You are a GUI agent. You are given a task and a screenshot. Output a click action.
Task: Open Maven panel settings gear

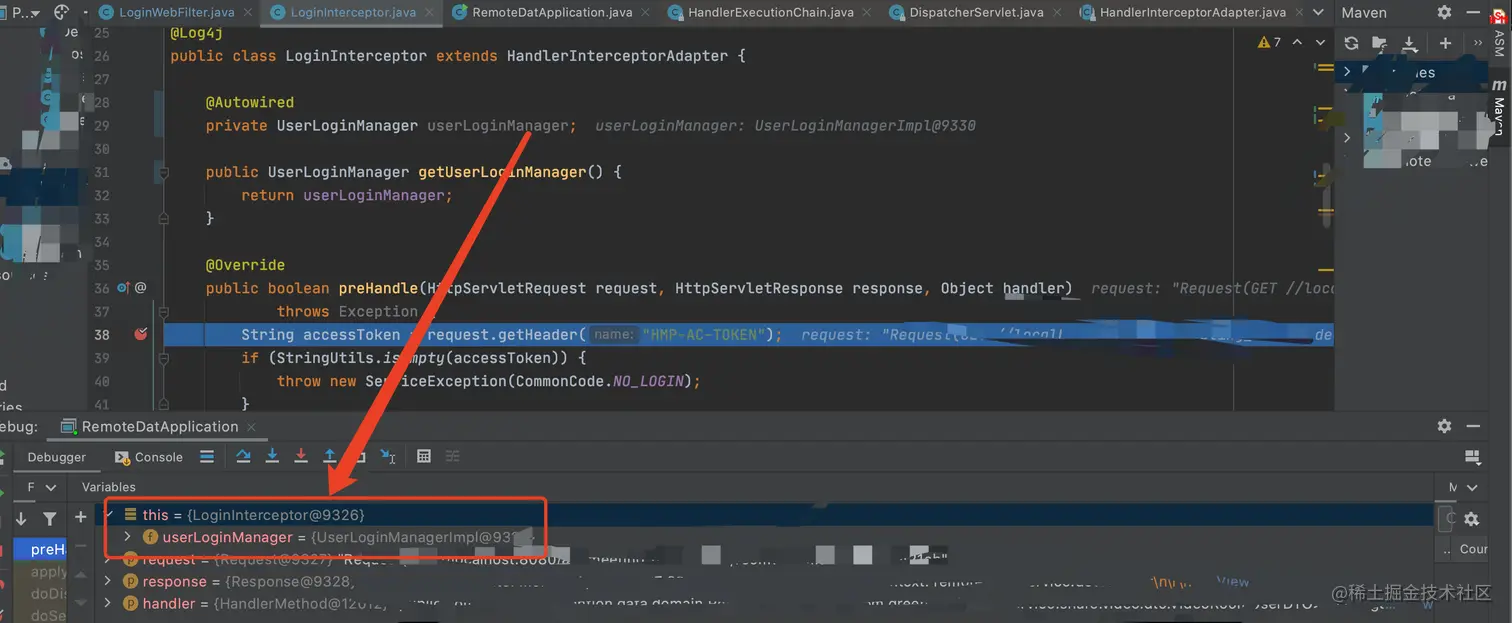(x=1444, y=12)
